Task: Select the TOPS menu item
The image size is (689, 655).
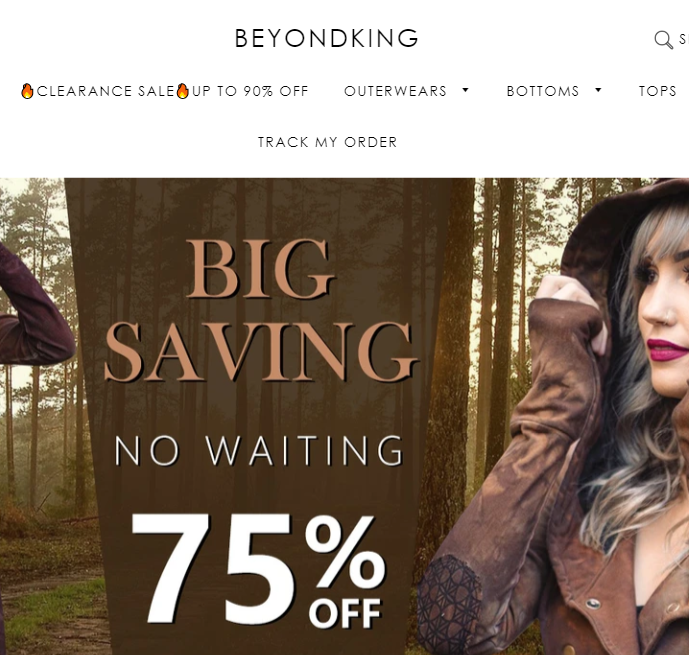Action: (657, 91)
